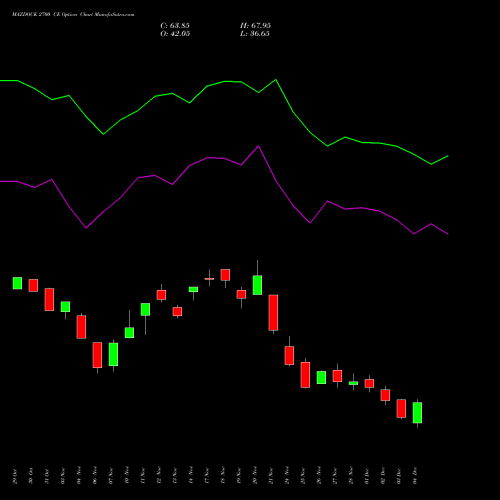Select the green candle for 07 Nov
The height and width of the screenshot is (500, 500).
tap(113, 354)
